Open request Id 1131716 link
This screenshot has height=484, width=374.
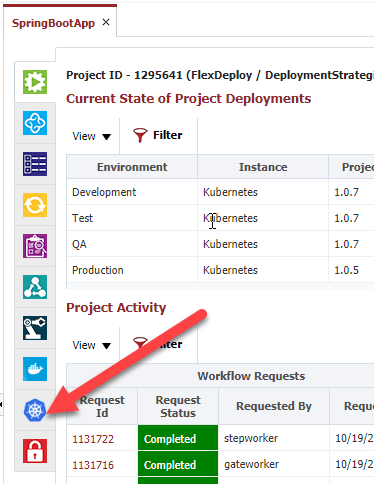click(93, 465)
